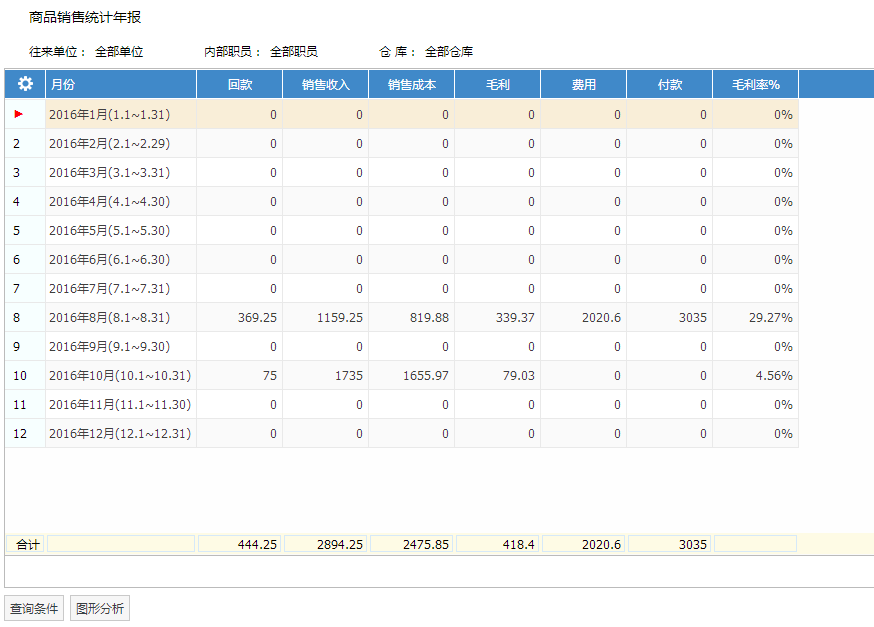Click the August 销售成本 value 819.88
Viewport: 874px width, 627px height.
click(429, 318)
